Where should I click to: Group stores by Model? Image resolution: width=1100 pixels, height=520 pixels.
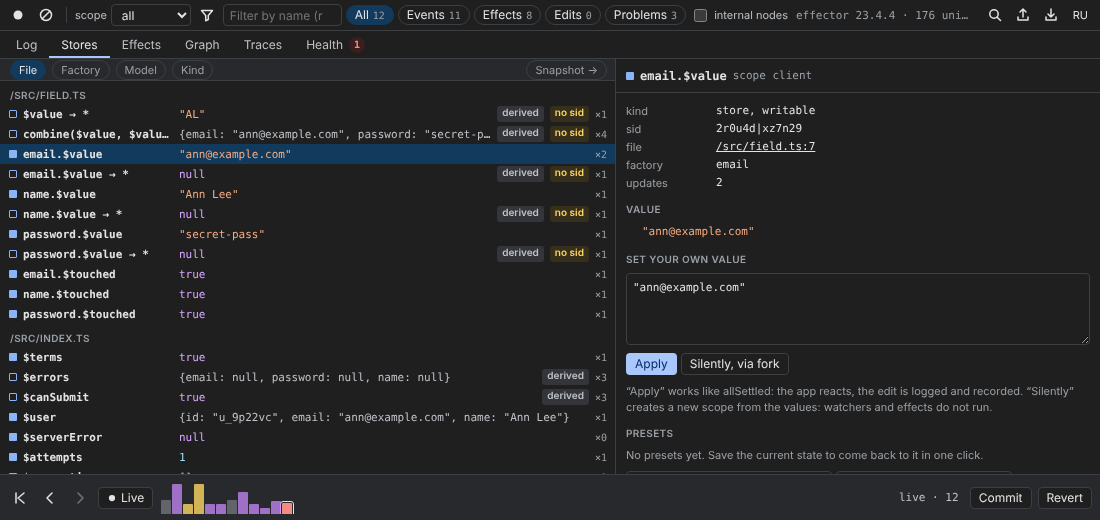click(140, 70)
